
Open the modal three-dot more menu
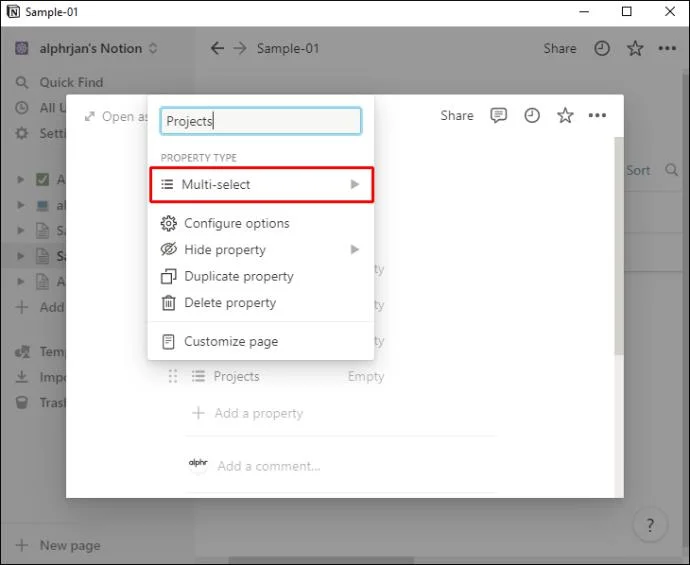click(597, 115)
